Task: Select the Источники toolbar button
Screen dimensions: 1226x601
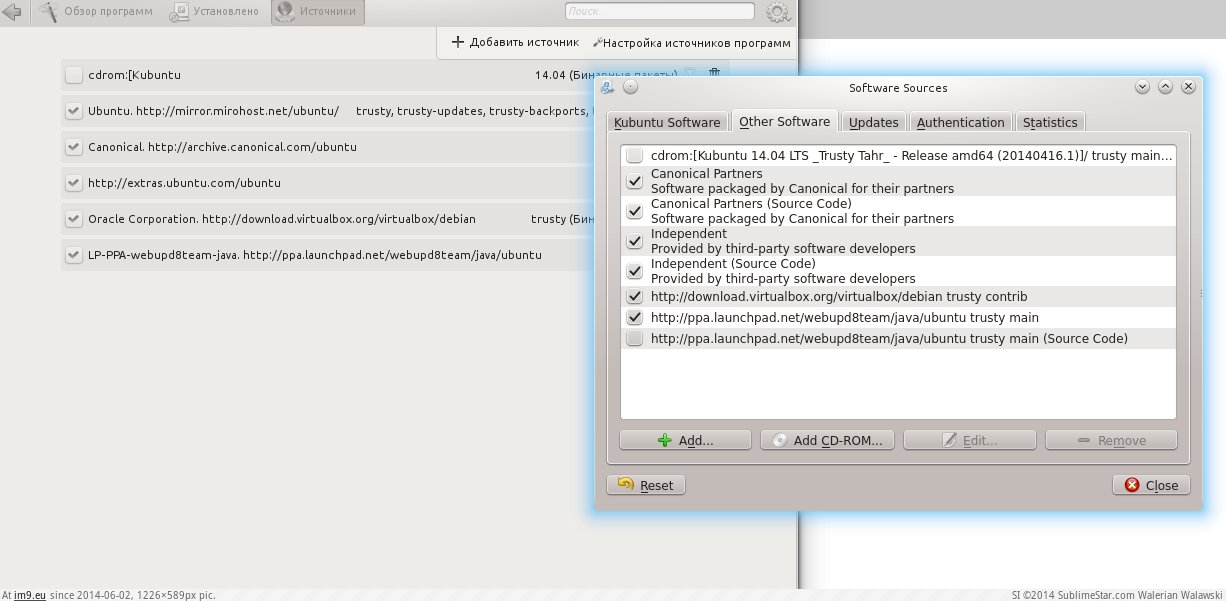Action: point(317,12)
